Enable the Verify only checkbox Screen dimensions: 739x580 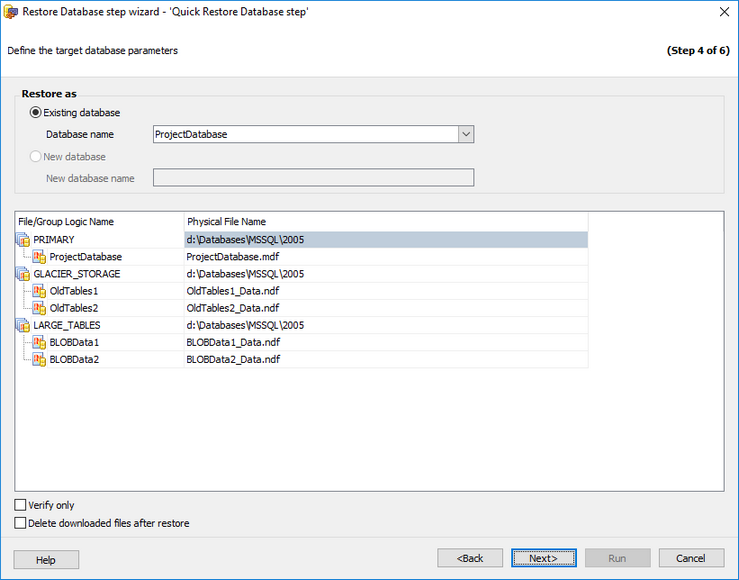click(x=20, y=505)
